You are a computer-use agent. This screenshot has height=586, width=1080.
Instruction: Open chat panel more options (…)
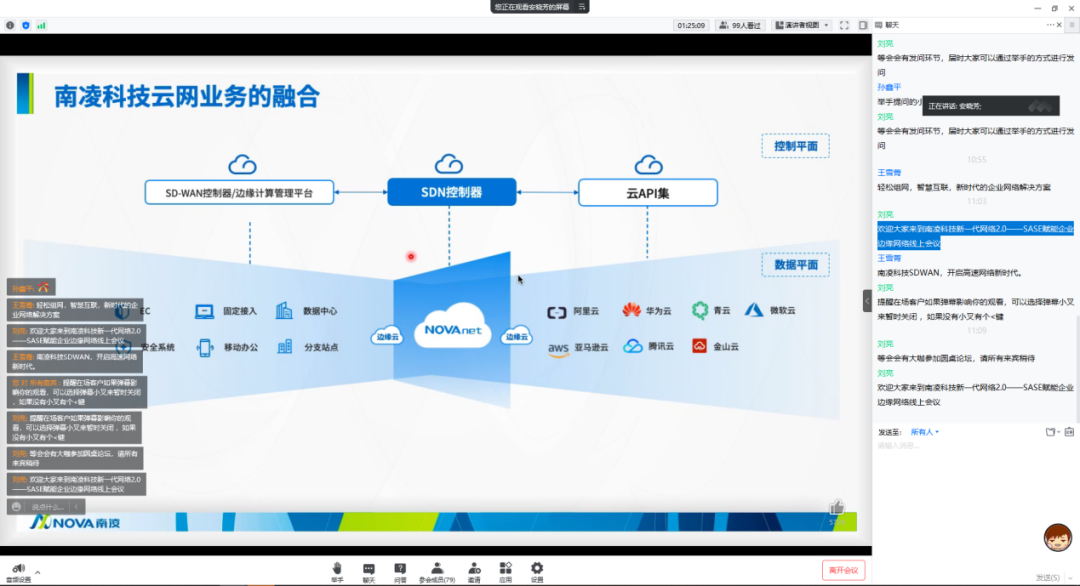coord(1050,25)
